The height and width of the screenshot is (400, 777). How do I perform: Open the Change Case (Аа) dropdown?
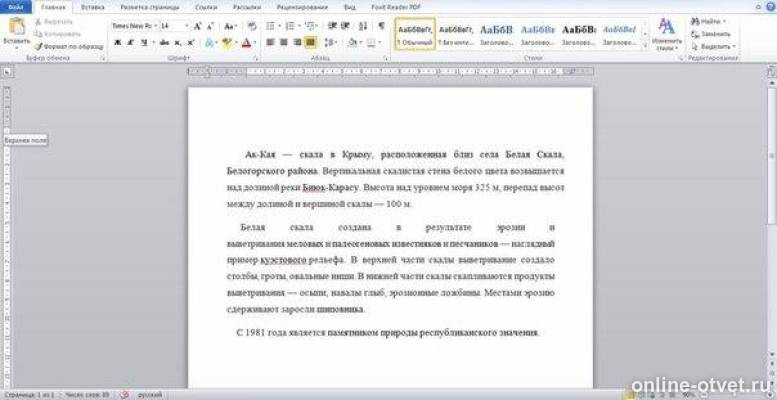230,26
